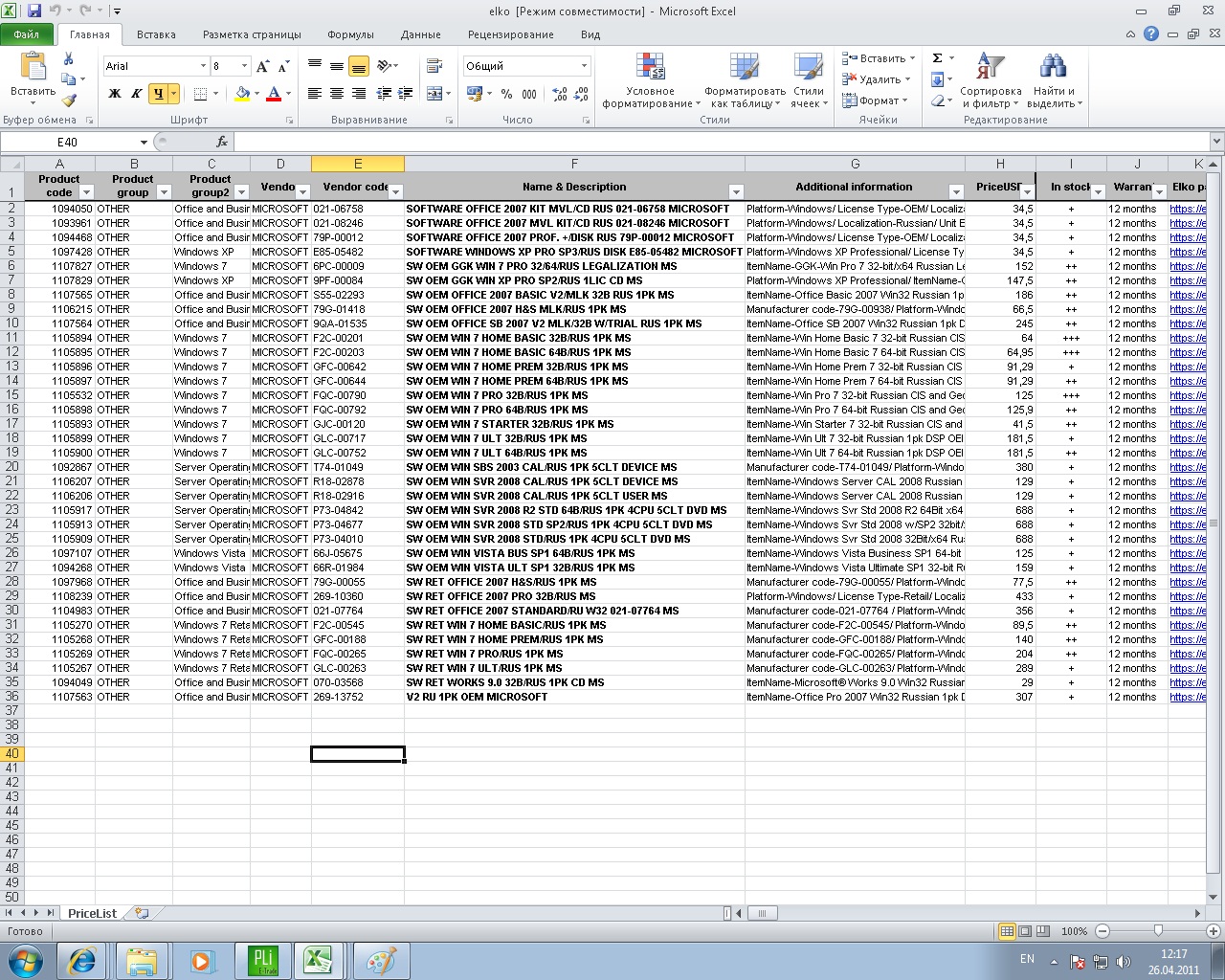
Task: Select the PriceList sheet tab
Action: 92,913
